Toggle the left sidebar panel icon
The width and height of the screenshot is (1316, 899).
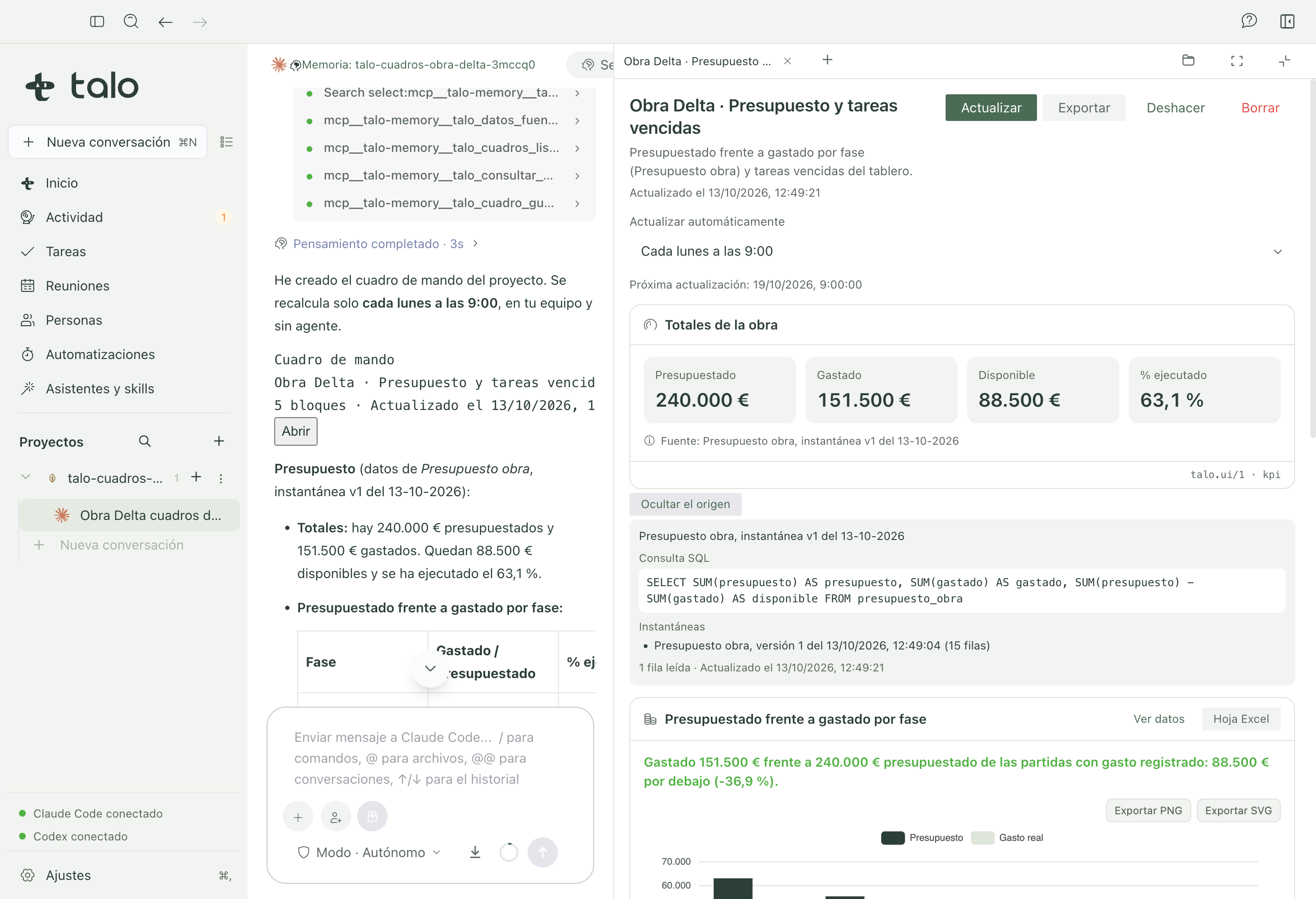click(97, 21)
